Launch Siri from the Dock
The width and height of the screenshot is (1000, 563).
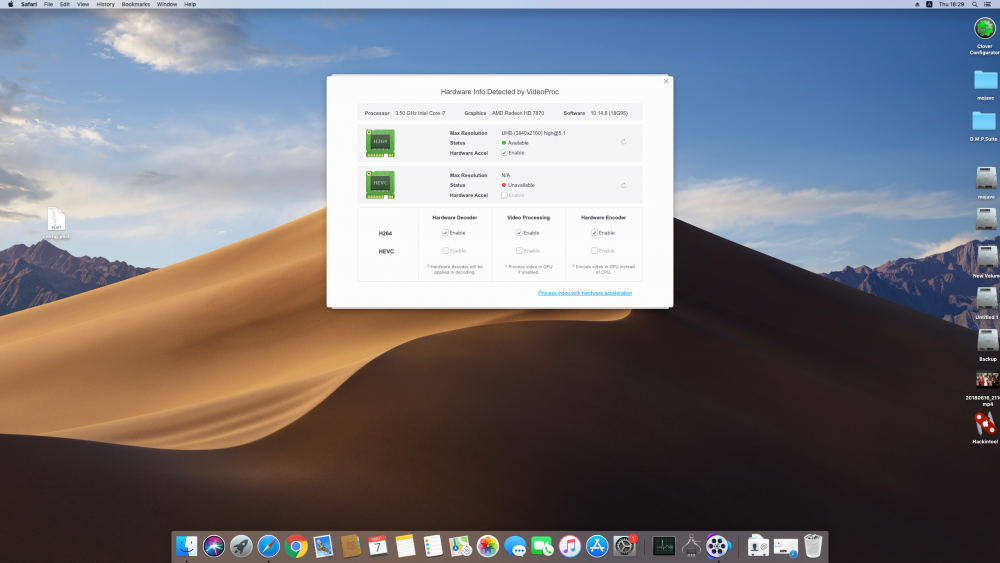pos(214,546)
